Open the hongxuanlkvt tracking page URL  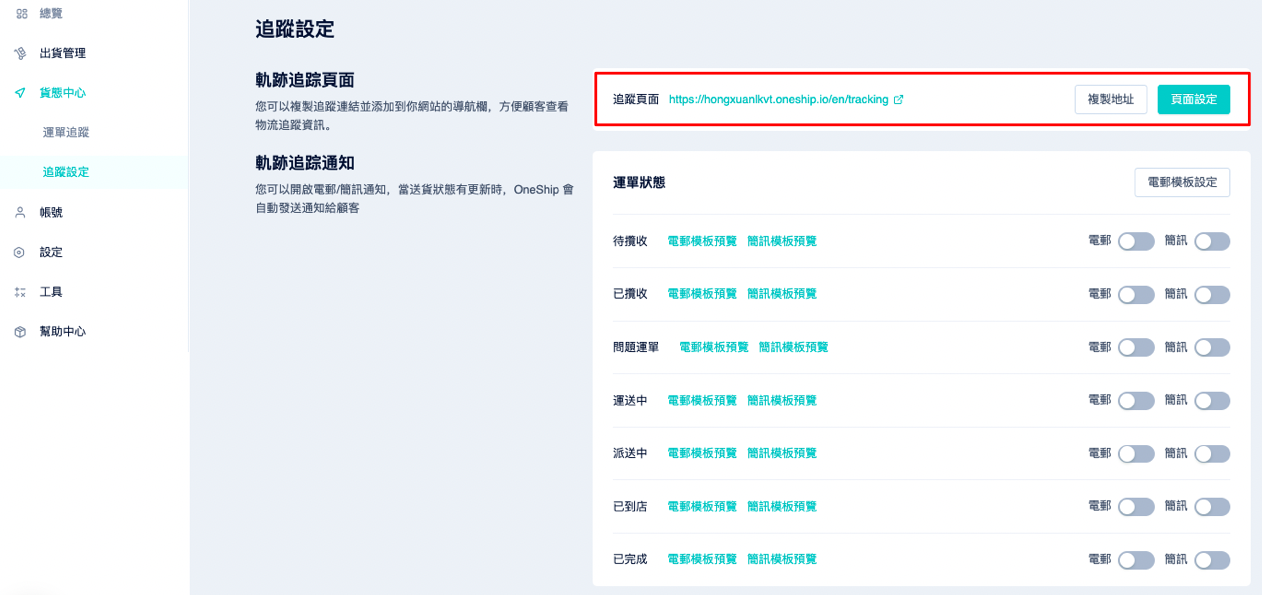coord(778,100)
